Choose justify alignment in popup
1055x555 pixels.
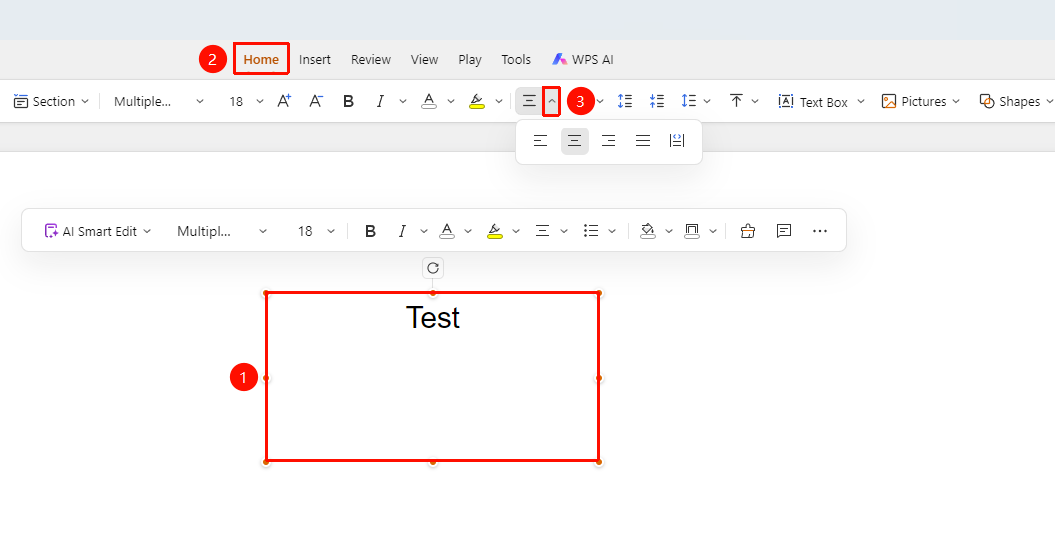point(643,141)
